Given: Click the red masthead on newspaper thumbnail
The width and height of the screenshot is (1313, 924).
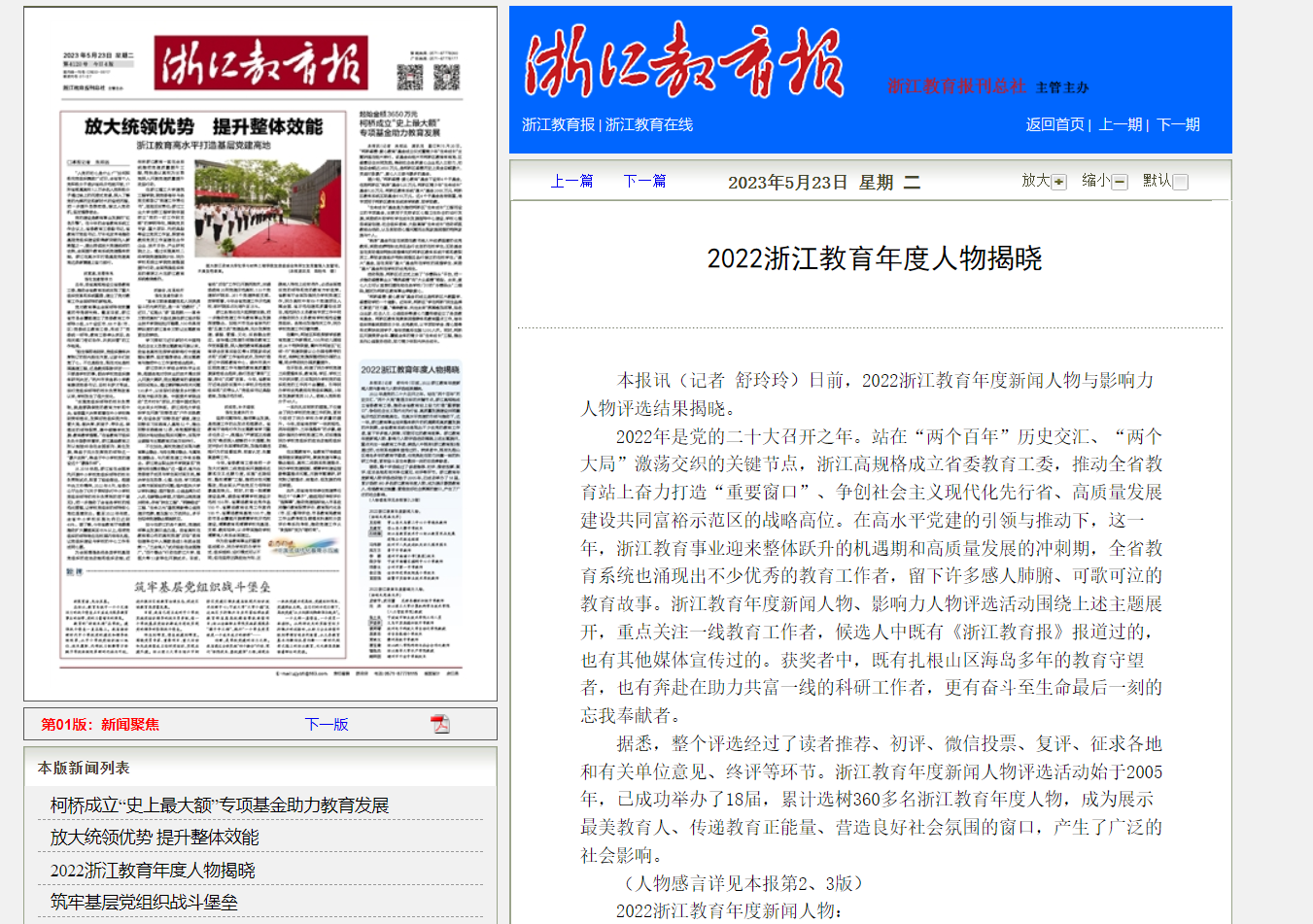Looking at the screenshot, I should 261,63.
